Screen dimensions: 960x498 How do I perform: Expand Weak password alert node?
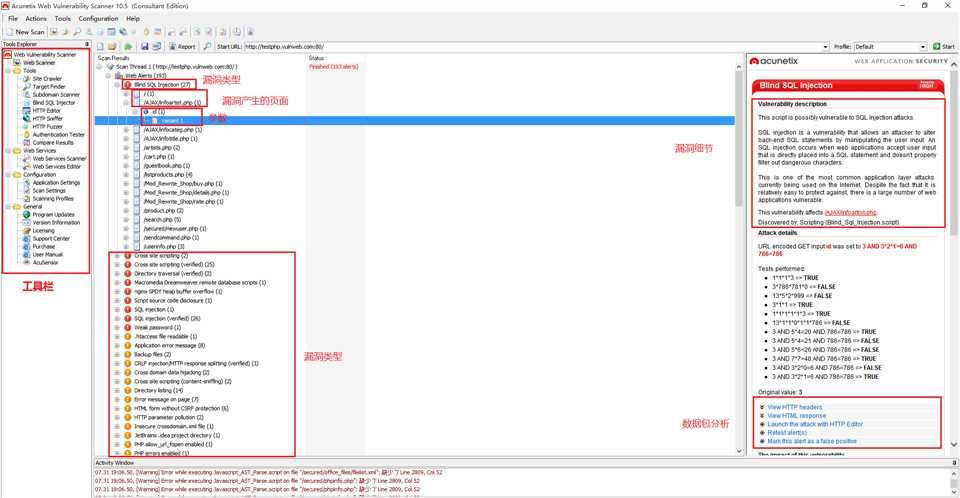coord(117,328)
